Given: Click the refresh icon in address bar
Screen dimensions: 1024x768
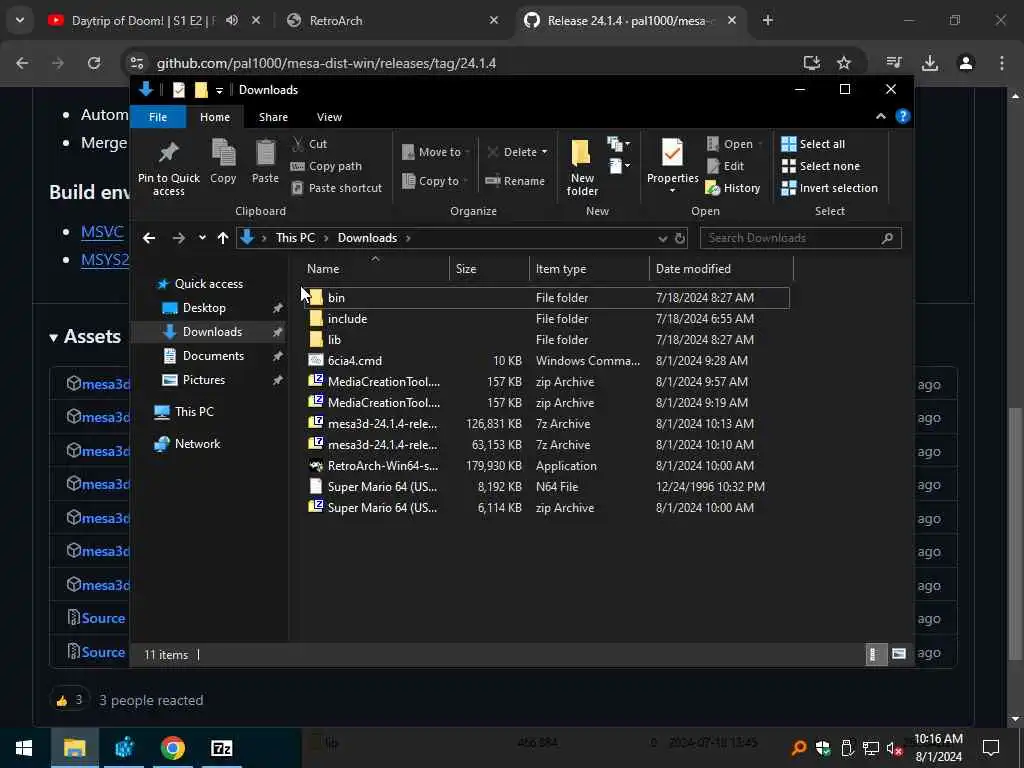Looking at the screenshot, I should [x=679, y=238].
